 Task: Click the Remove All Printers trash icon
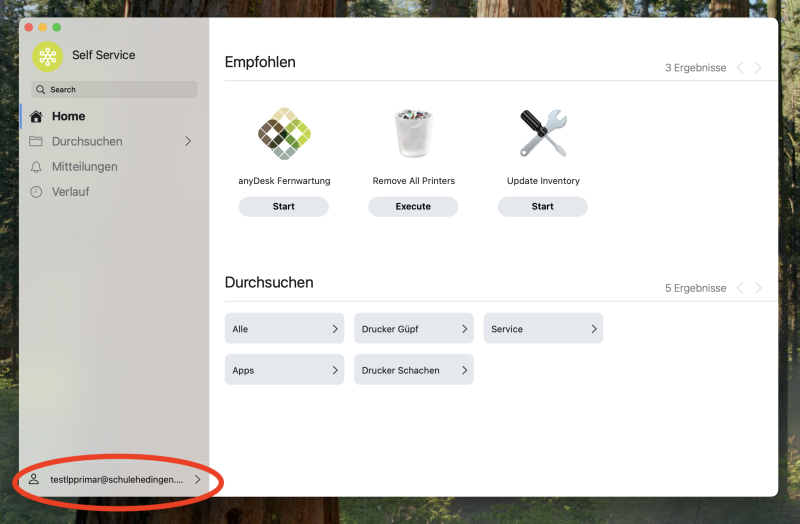coord(413,134)
